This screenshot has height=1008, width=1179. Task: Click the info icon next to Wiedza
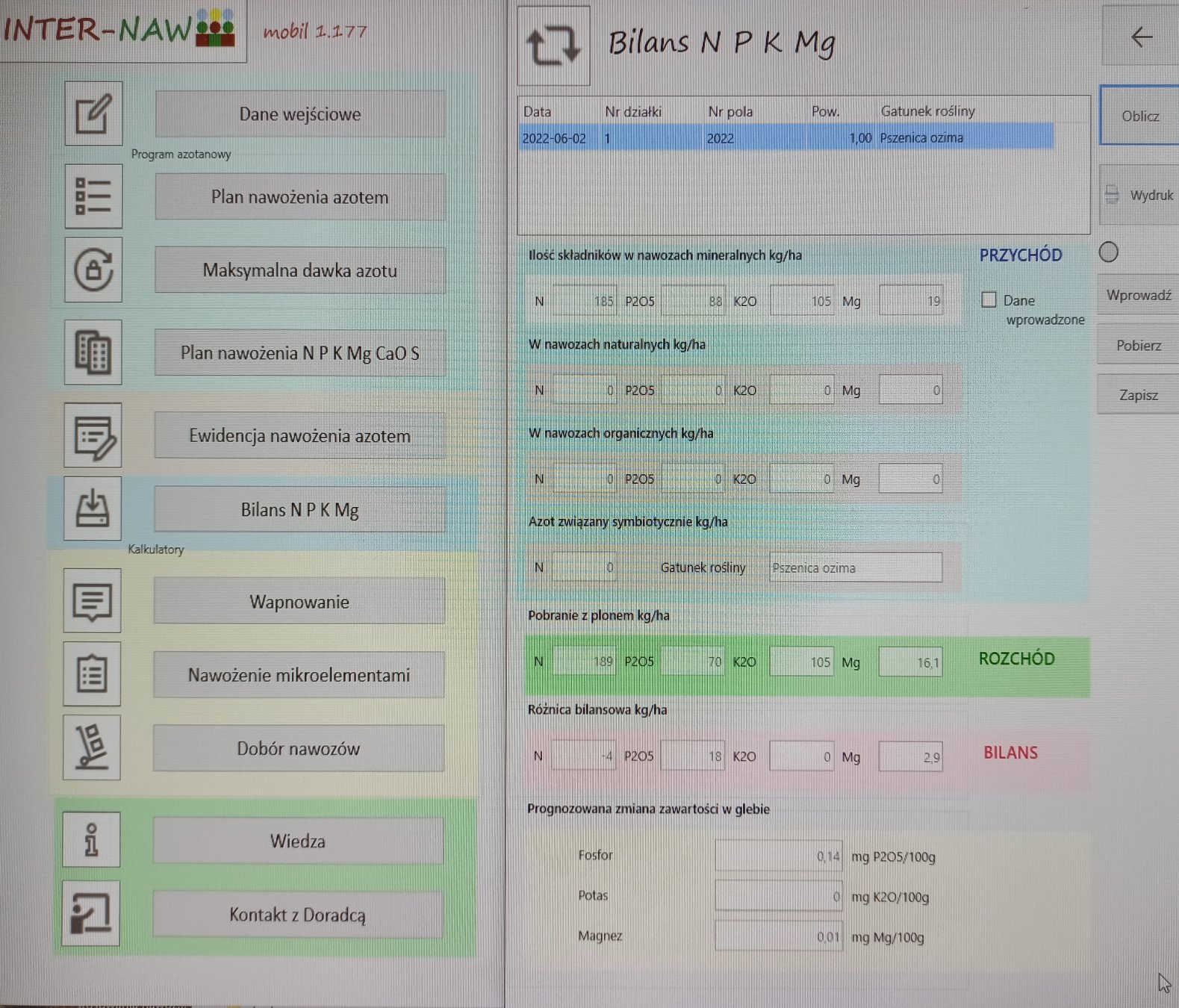(91, 840)
